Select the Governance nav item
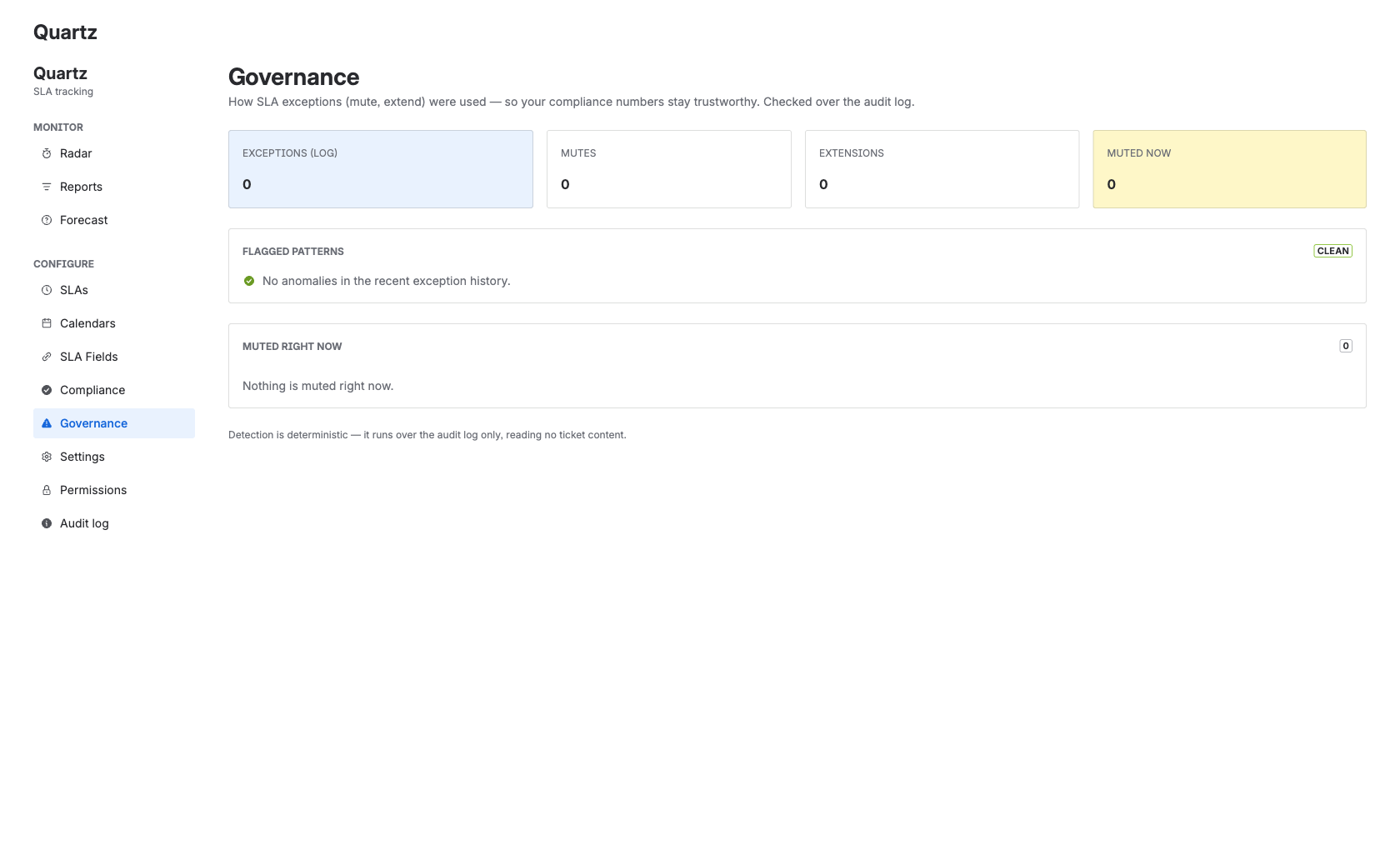Screen dimensions: 1400x860 (x=114, y=423)
